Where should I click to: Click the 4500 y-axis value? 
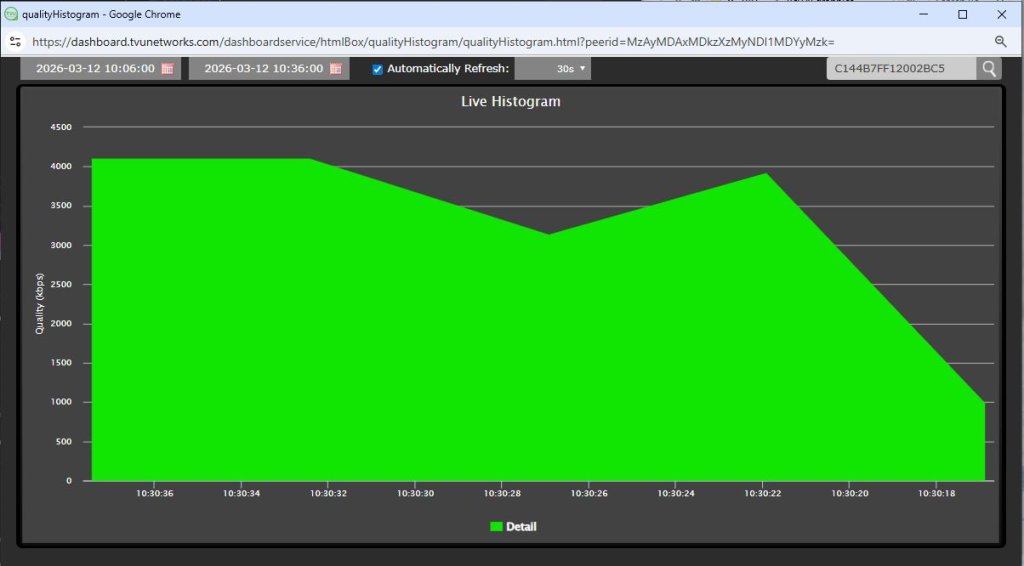click(x=61, y=127)
